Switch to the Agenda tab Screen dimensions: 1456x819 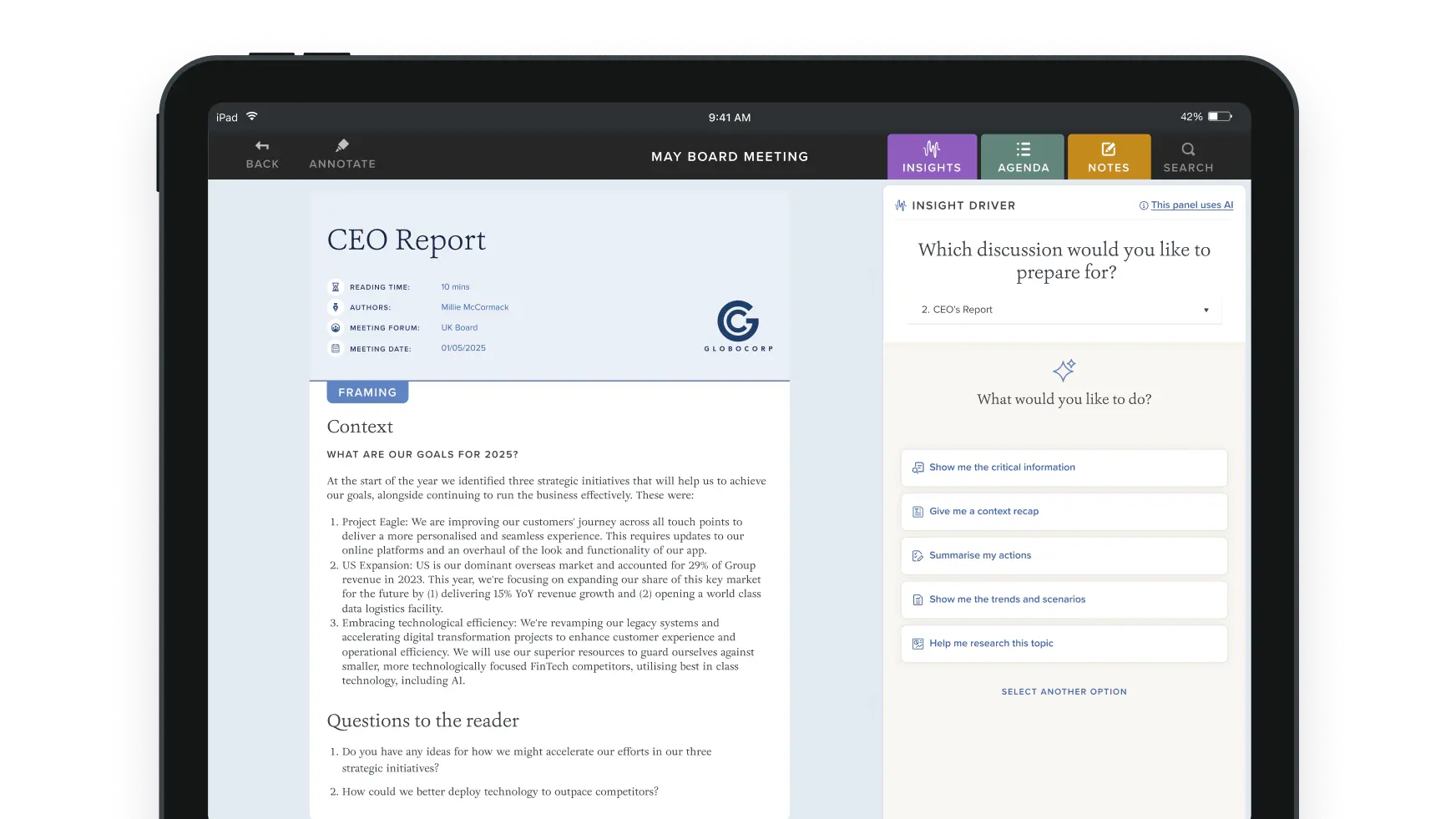point(1023,159)
